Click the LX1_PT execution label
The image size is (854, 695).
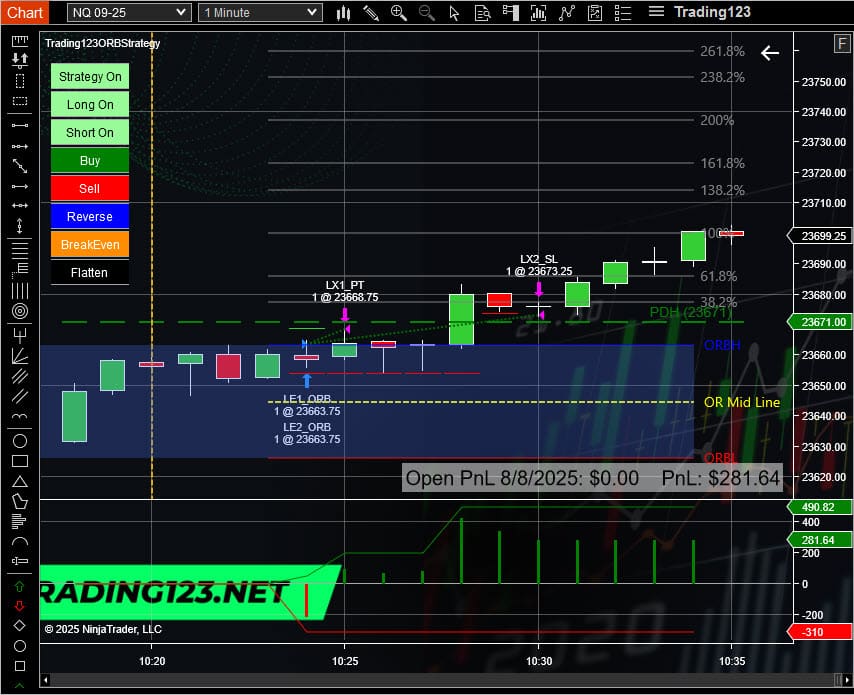point(345,291)
